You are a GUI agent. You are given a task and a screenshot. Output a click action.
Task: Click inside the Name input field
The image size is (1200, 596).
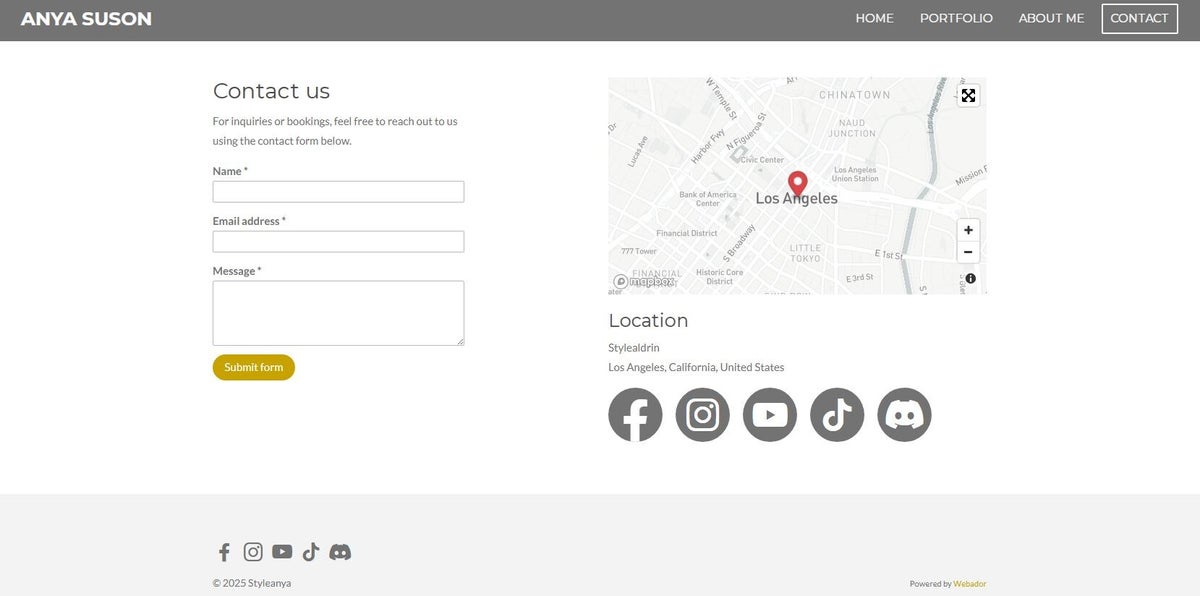coord(338,191)
